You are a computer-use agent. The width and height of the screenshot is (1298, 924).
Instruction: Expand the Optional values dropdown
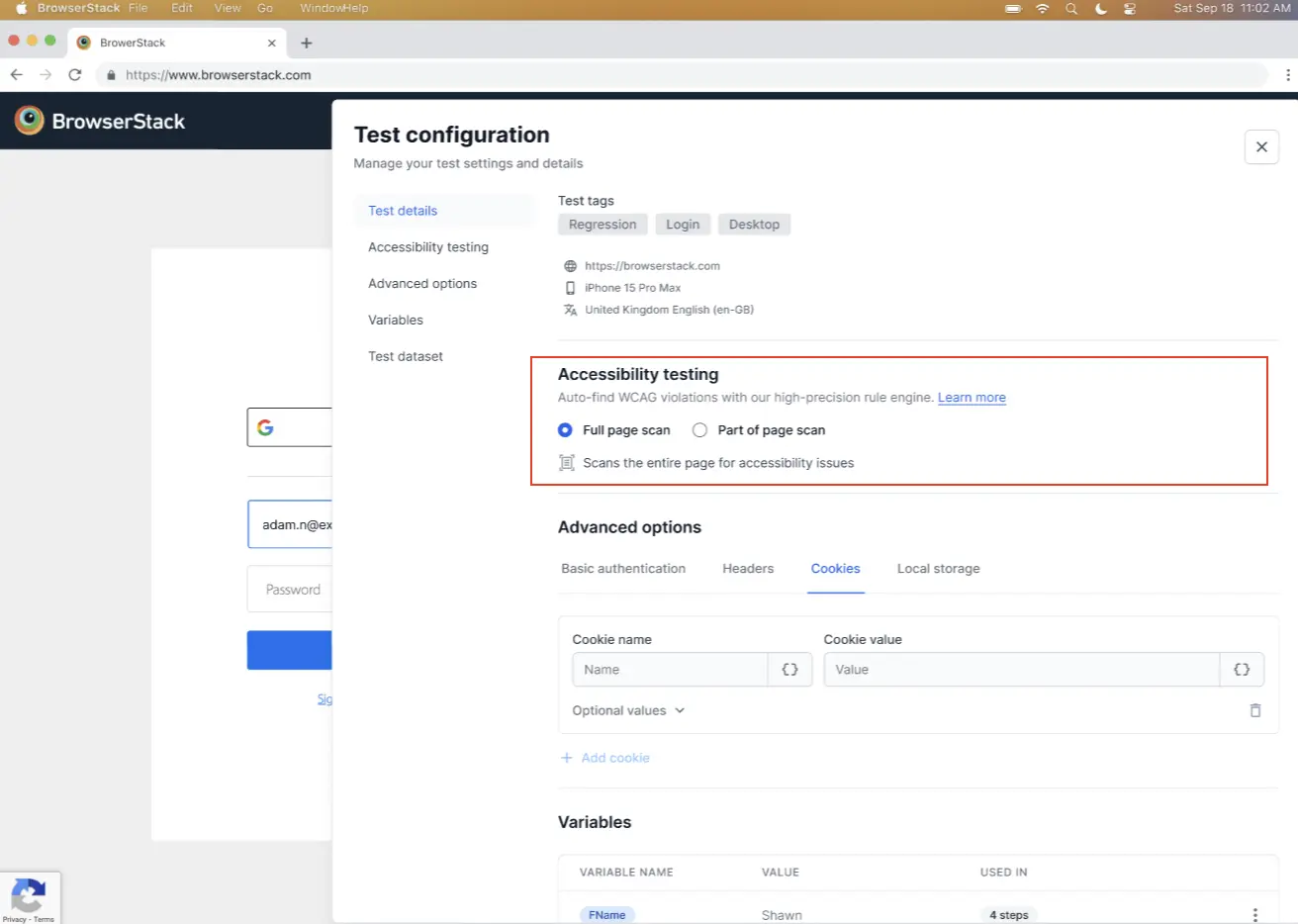pyautogui.click(x=628, y=710)
